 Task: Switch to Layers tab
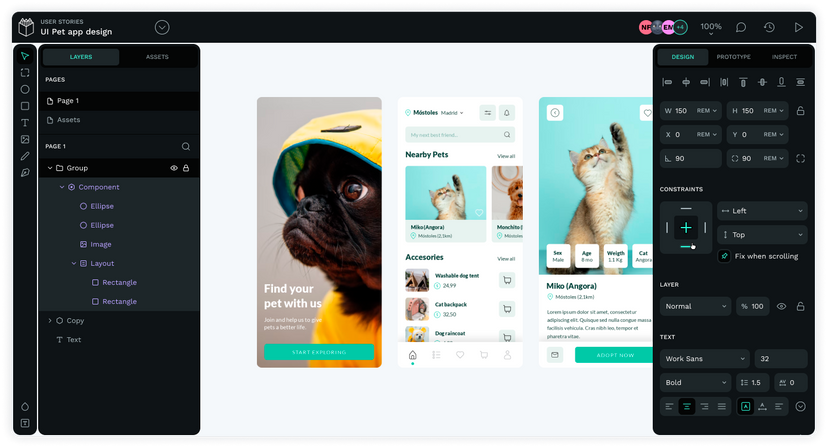pos(81,57)
